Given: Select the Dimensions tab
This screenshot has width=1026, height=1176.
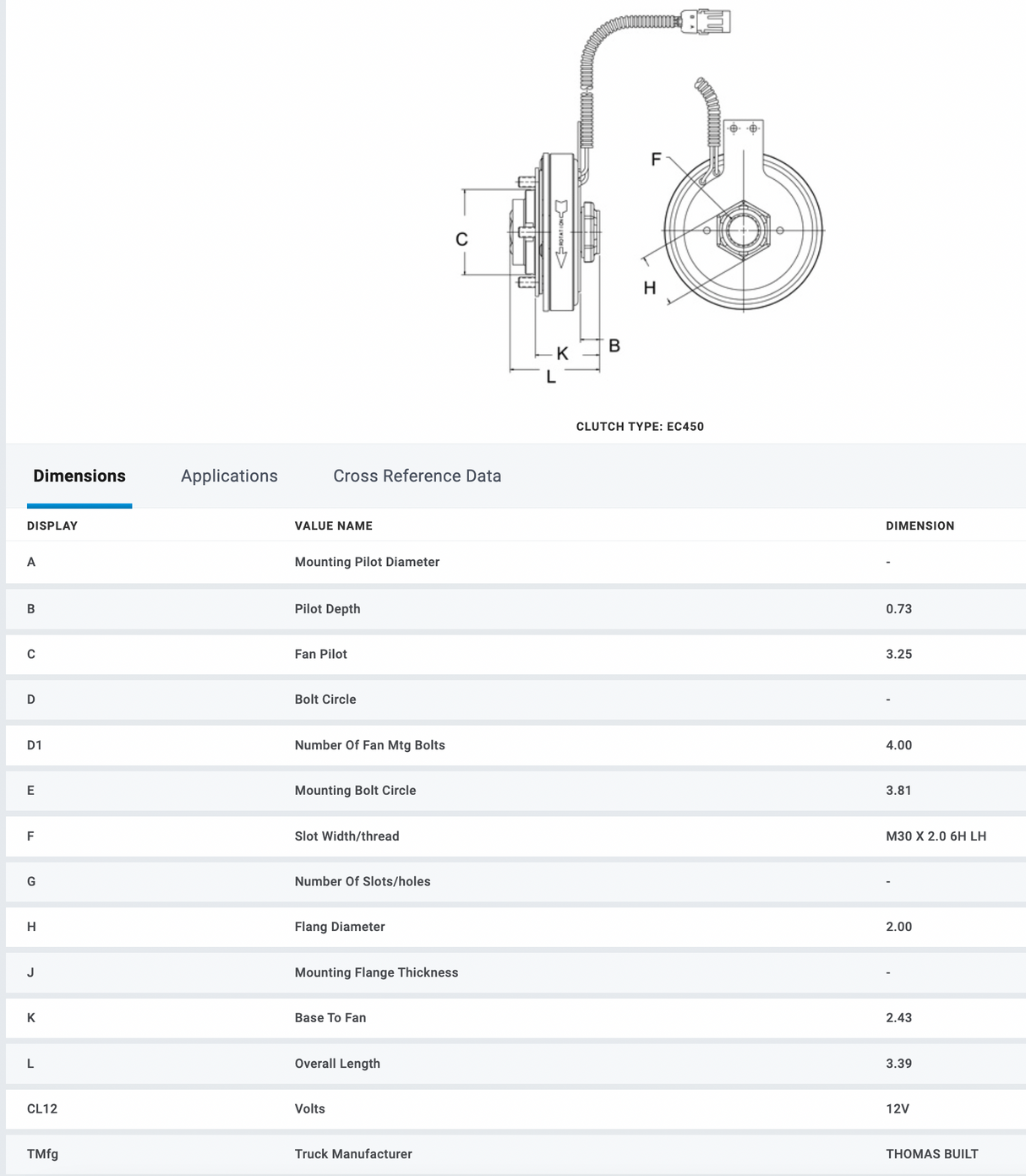Looking at the screenshot, I should coord(79,476).
